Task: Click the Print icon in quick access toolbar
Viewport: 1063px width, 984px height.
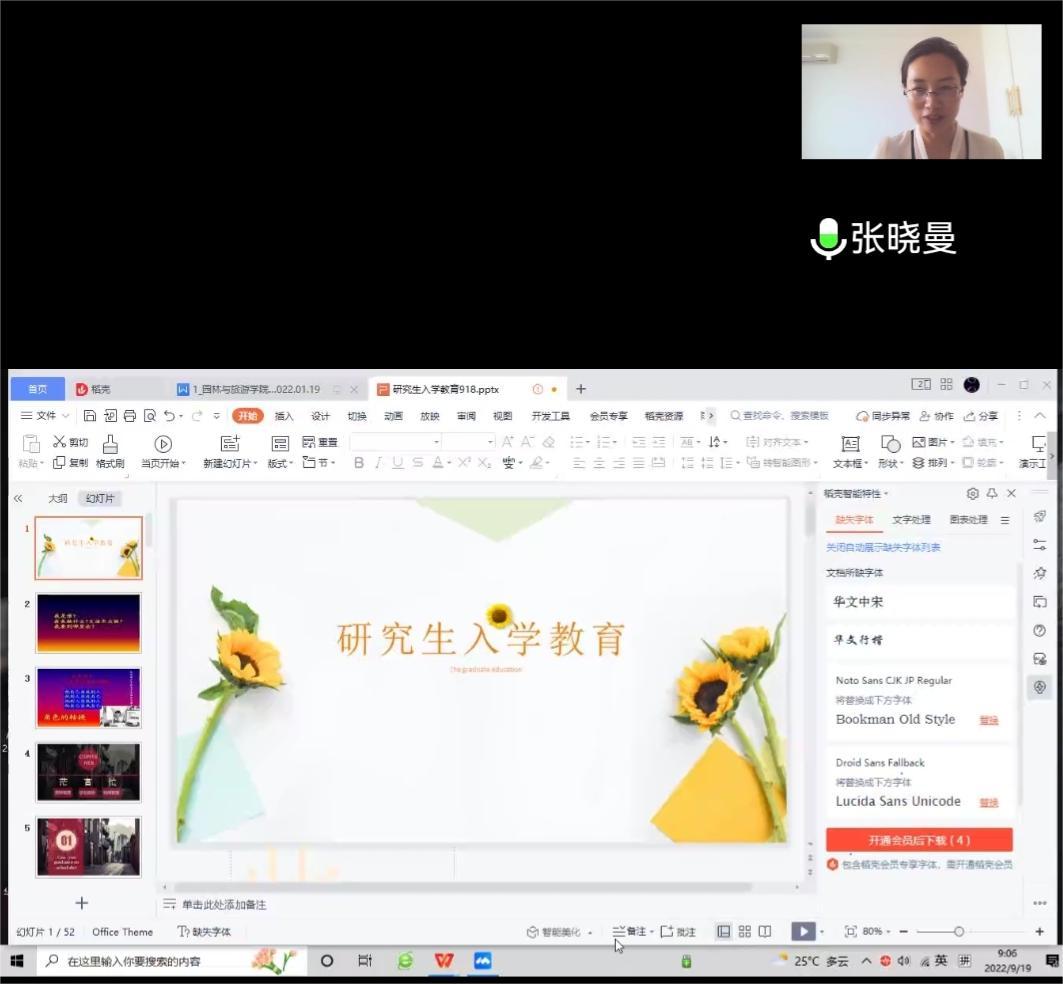Action: pyautogui.click(x=129, y=416)
